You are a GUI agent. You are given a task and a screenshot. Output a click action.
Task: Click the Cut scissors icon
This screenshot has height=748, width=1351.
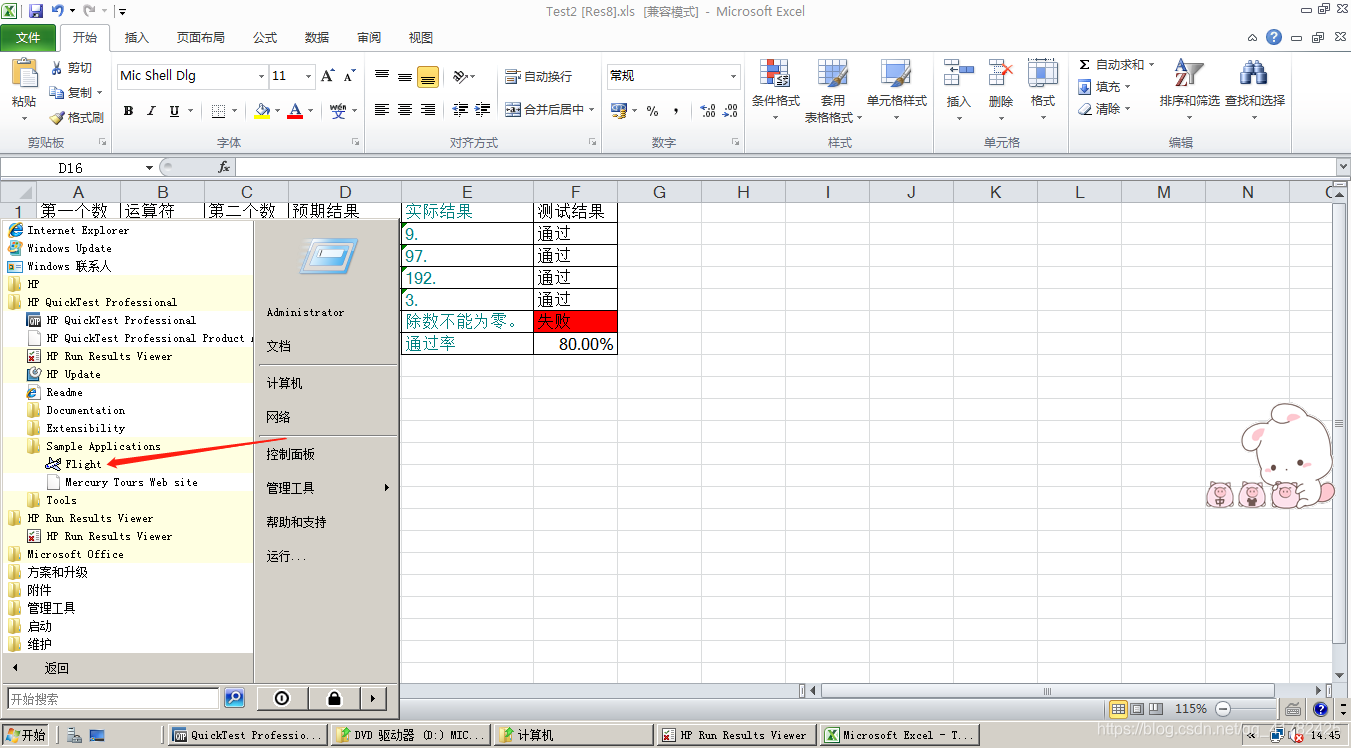point(58,68)
